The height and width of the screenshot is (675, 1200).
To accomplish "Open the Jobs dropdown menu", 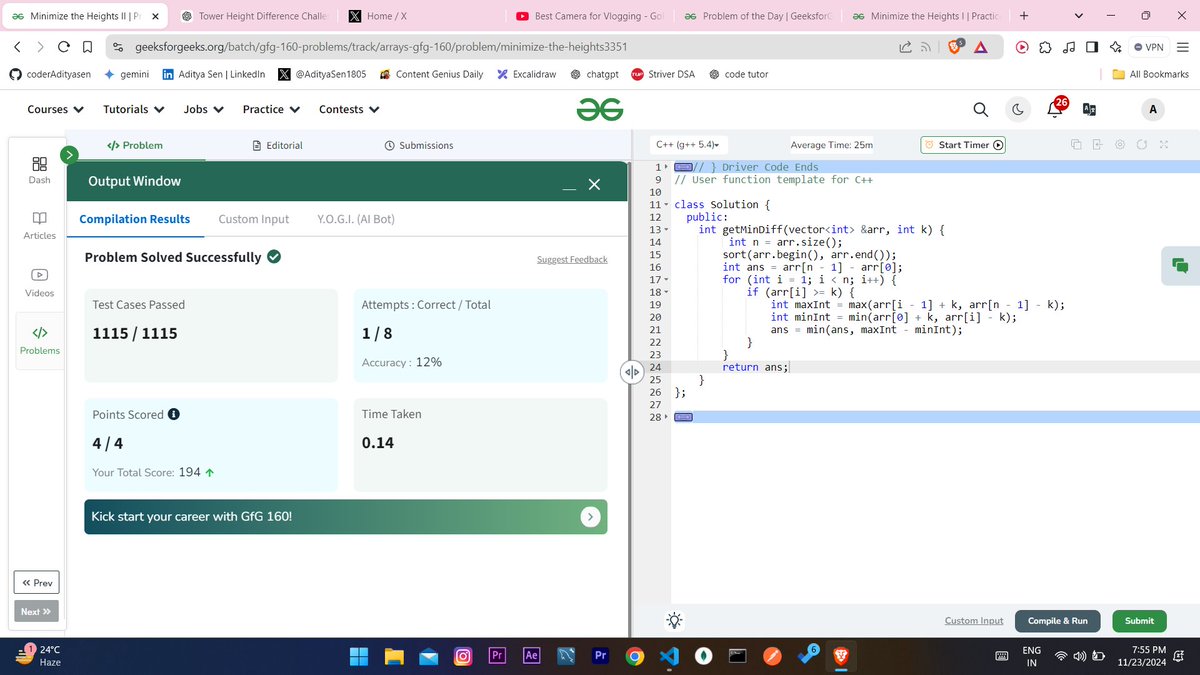I will (x=204, y=110).
